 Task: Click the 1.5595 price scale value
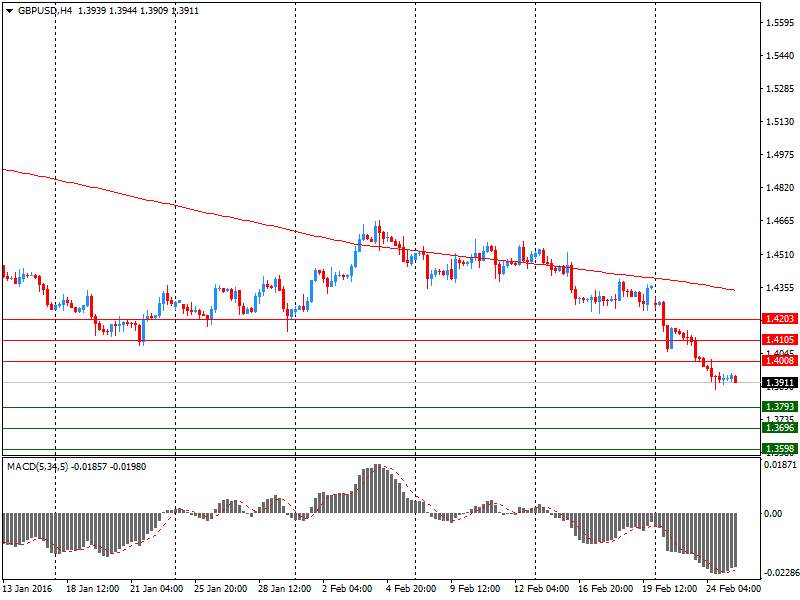tap(780, 22)
